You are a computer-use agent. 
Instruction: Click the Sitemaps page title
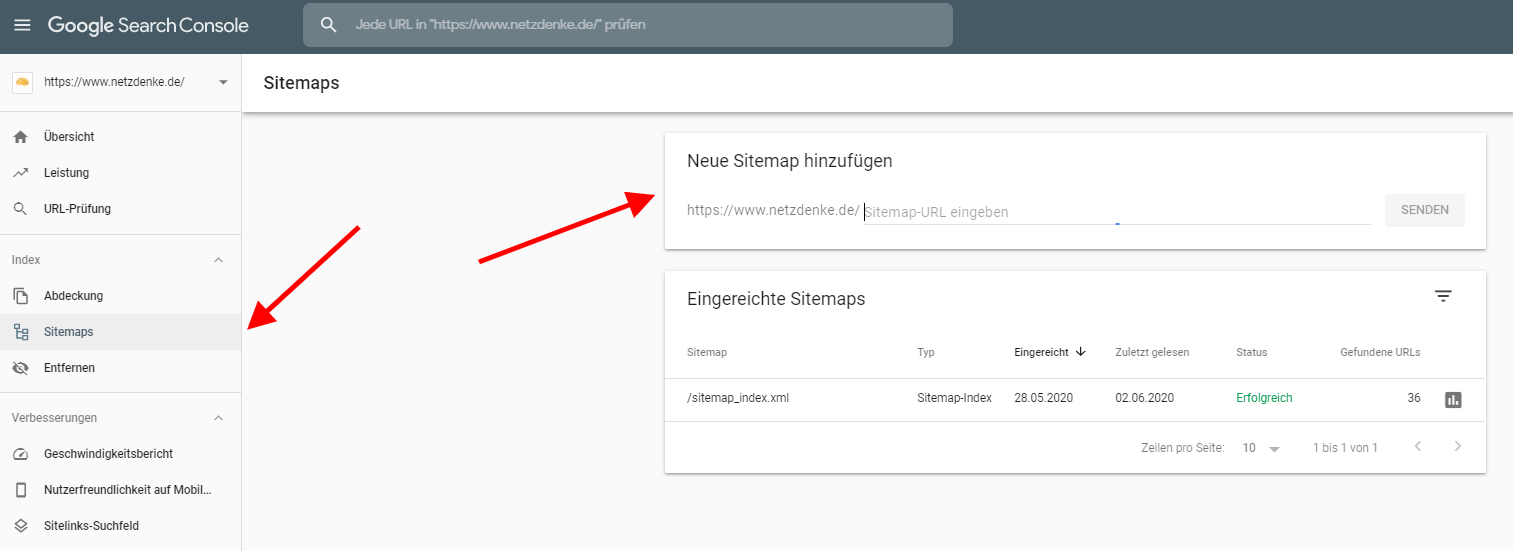click(301, 83)
